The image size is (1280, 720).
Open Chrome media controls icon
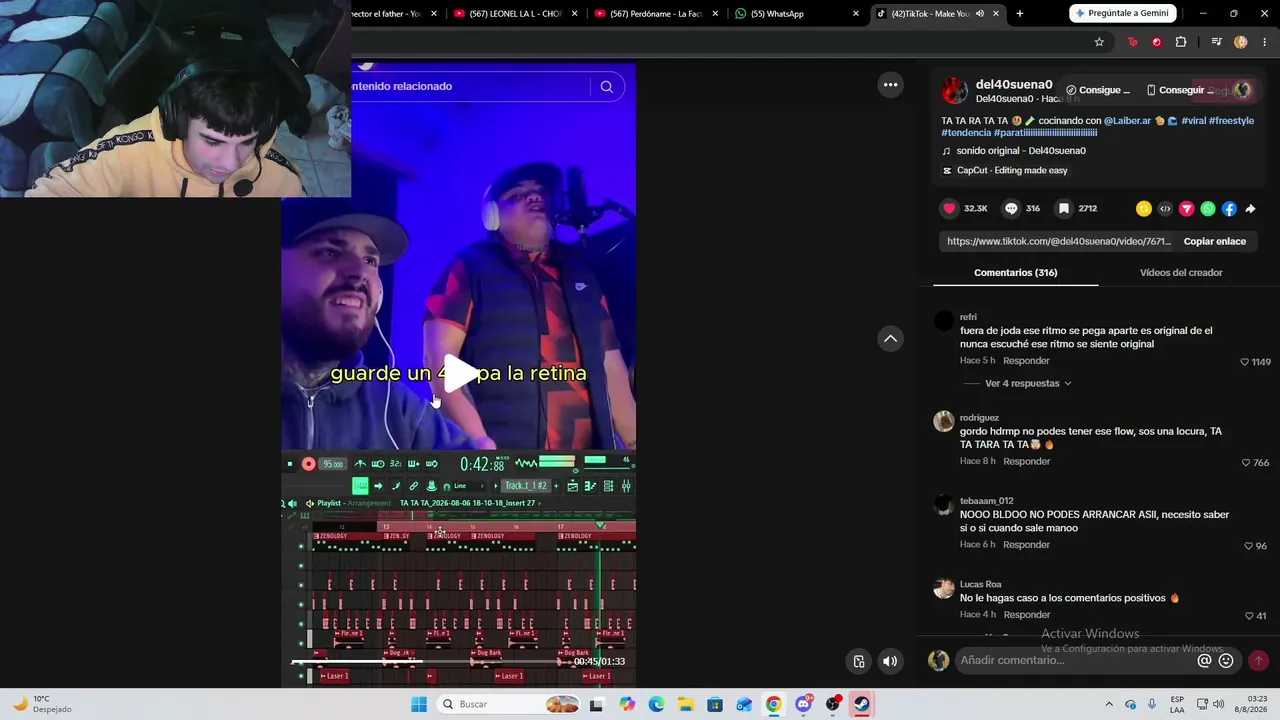point(1216,42)
